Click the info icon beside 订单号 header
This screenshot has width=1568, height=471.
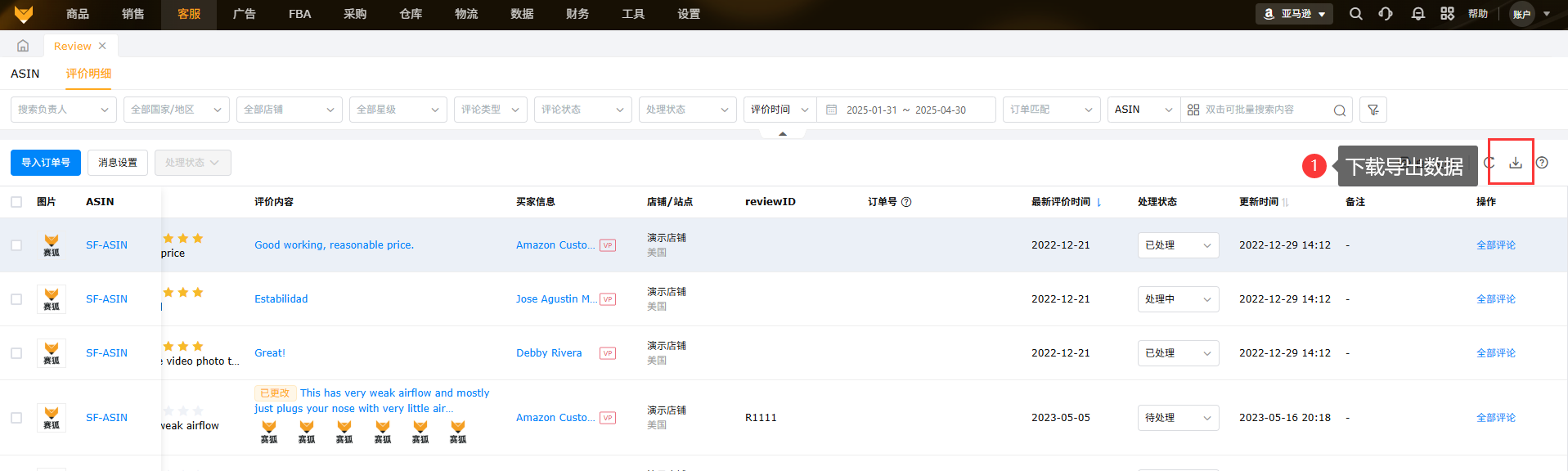(x=906, y=202)
